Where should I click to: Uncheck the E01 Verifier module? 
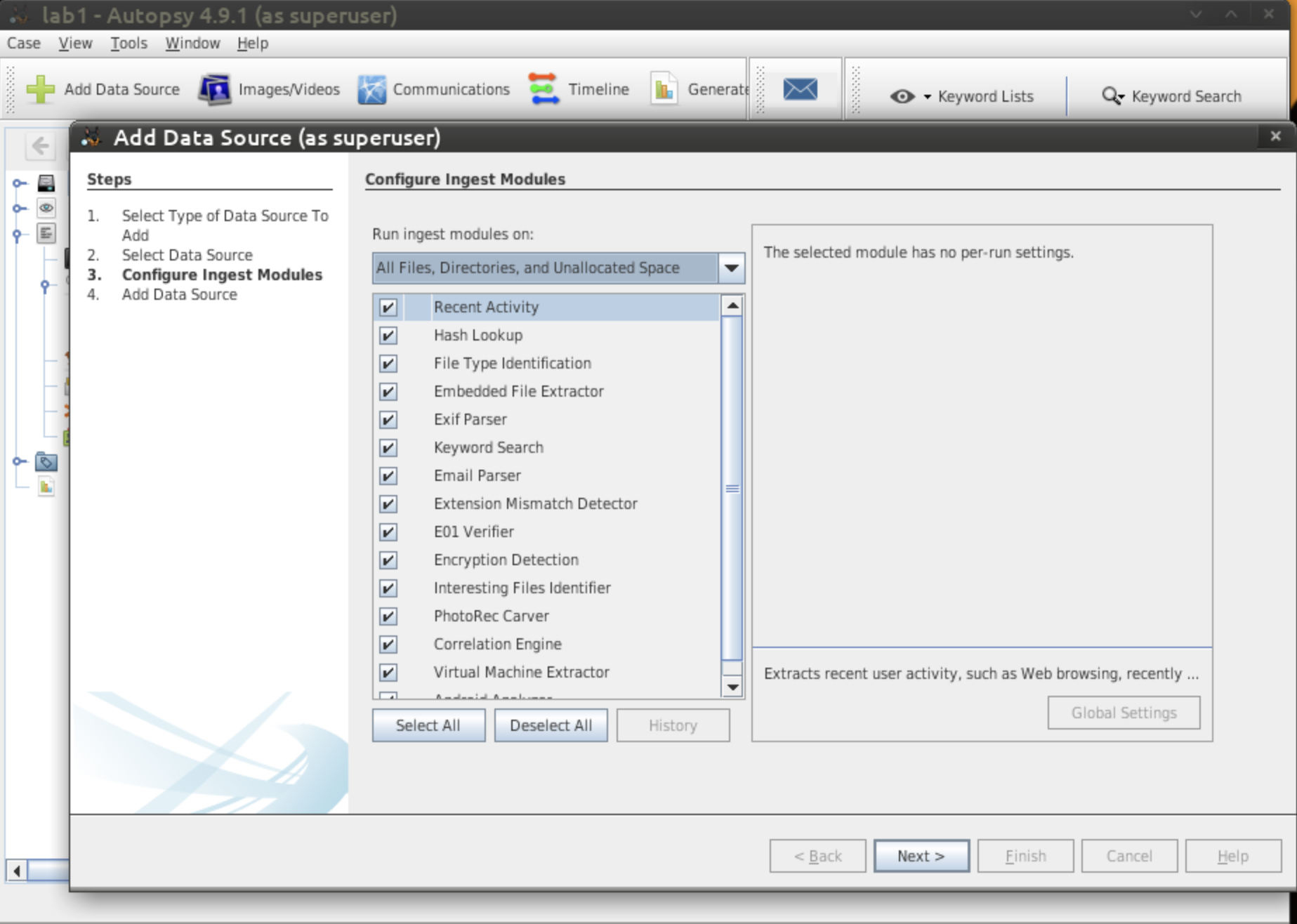388,532
